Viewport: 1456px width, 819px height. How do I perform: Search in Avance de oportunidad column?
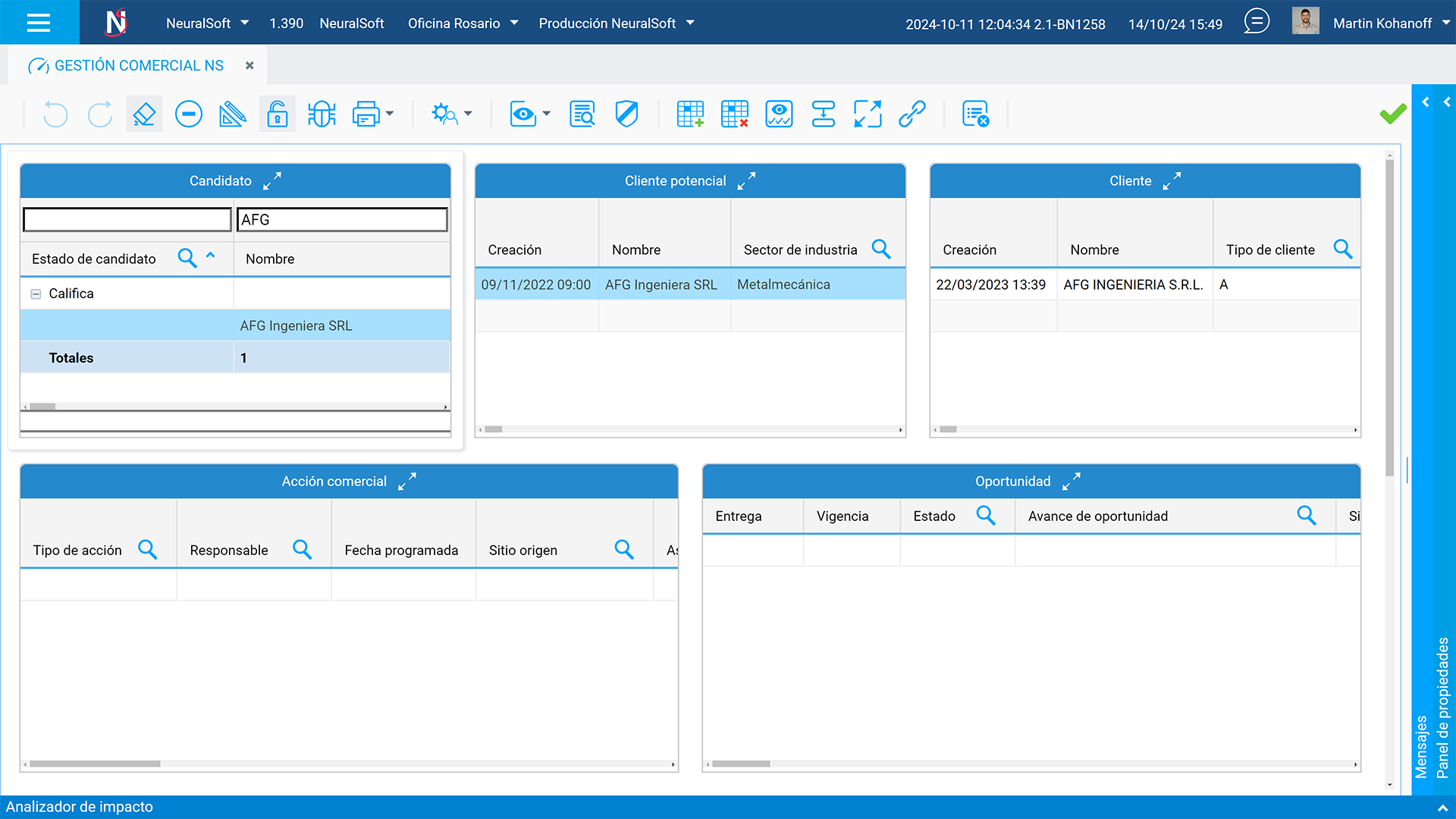(1306, 515)
